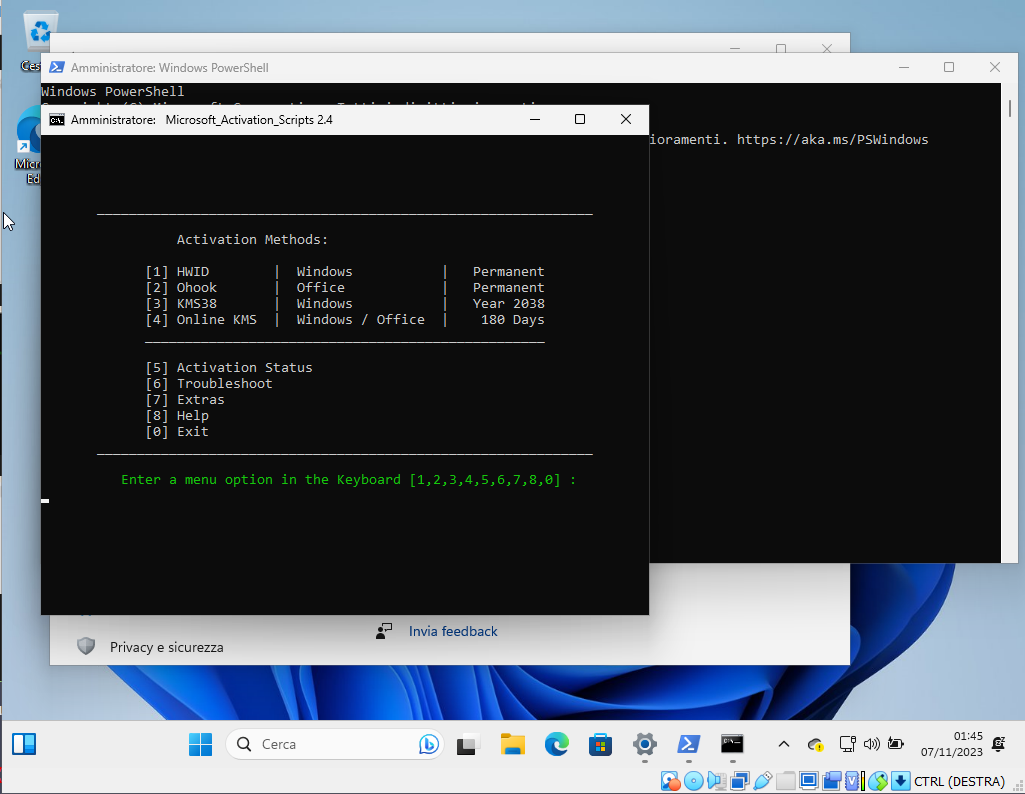Click the [0] Exit line
This screenshot has height=794, width=1025.
pyautogui.click(x=177, y=431)
